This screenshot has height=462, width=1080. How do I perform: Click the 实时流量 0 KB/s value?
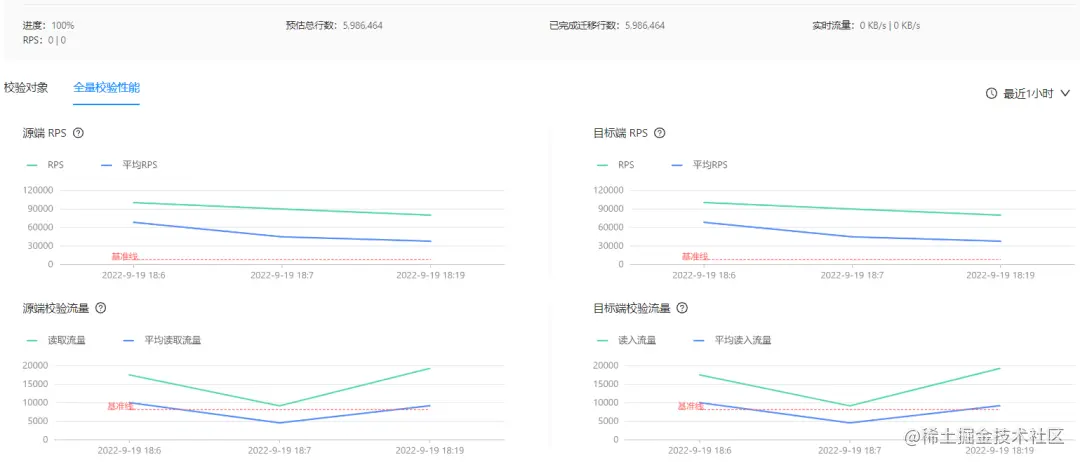891,25
